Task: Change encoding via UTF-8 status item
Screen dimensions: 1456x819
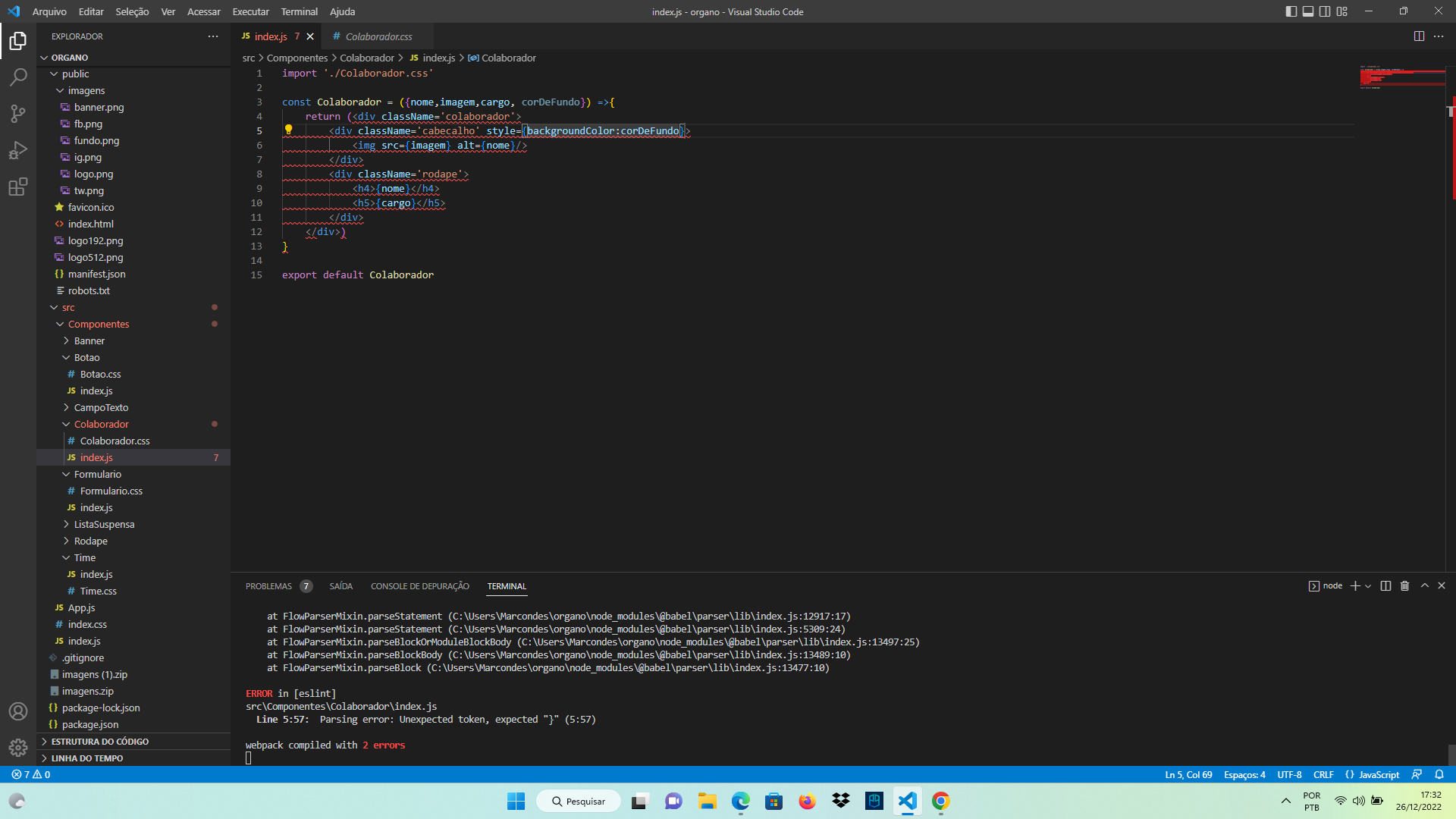Action: tap(1289, 775)
